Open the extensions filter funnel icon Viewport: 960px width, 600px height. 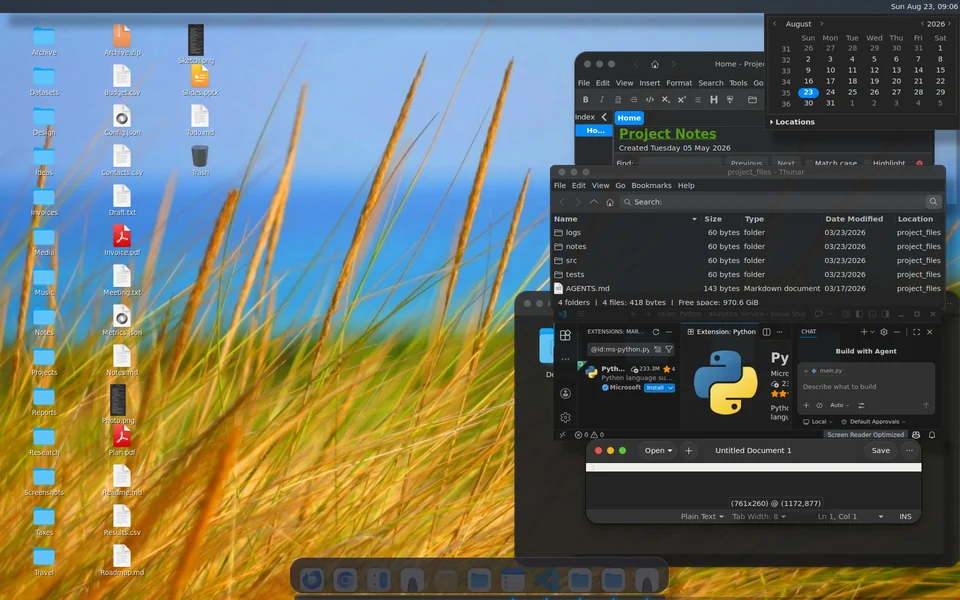pos(669,349)
